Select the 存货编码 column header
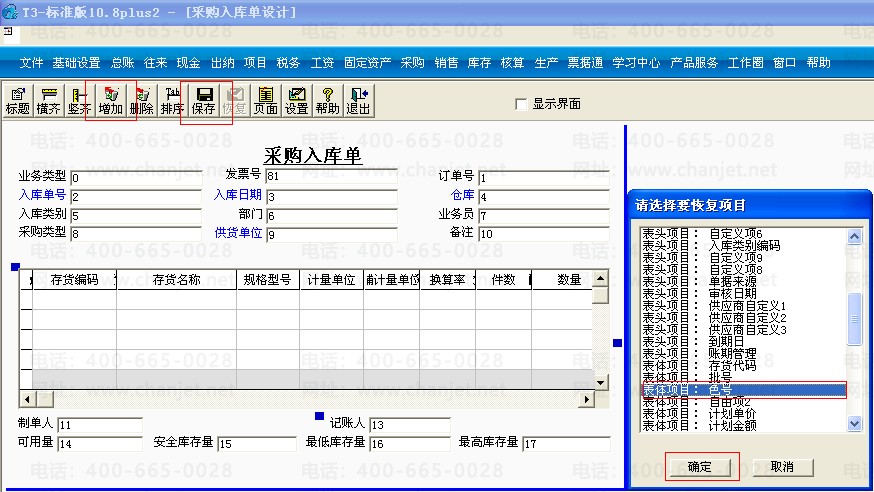The width and height of the screenshot is (874, 492). coord(75,280)
